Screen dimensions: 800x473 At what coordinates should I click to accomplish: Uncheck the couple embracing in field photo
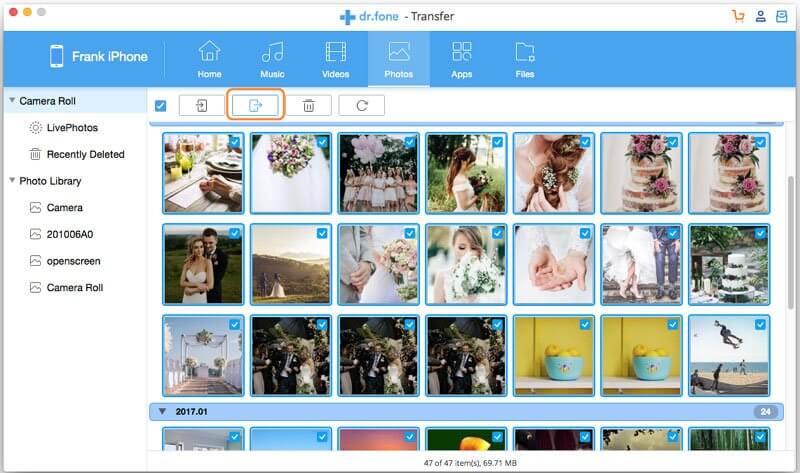[235, 233]
